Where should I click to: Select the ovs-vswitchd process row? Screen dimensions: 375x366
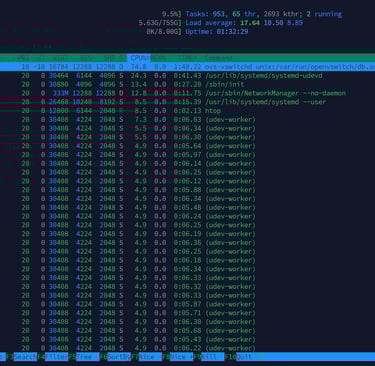pos(187,67)
